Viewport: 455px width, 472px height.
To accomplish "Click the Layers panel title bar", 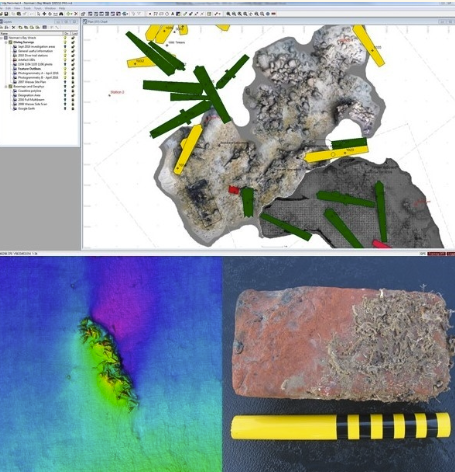I will pos(40,22).
